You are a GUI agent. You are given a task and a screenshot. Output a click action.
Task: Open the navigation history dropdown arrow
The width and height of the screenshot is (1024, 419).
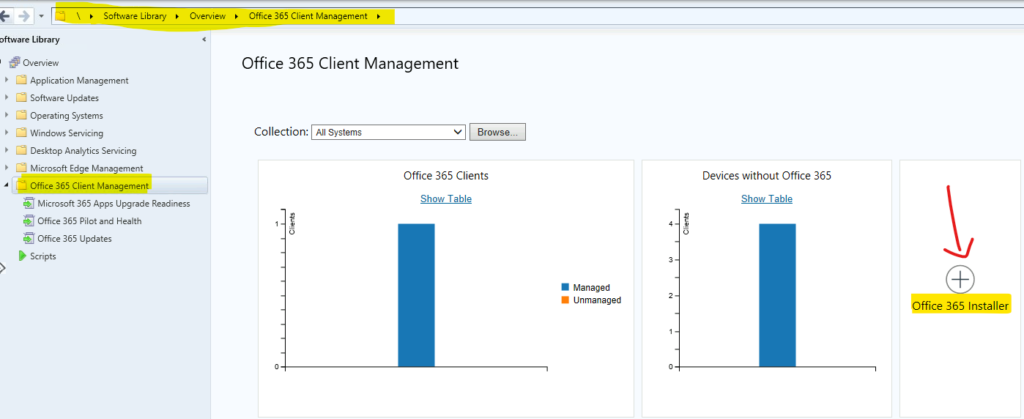pyautogui.click(x=41, y=16)
